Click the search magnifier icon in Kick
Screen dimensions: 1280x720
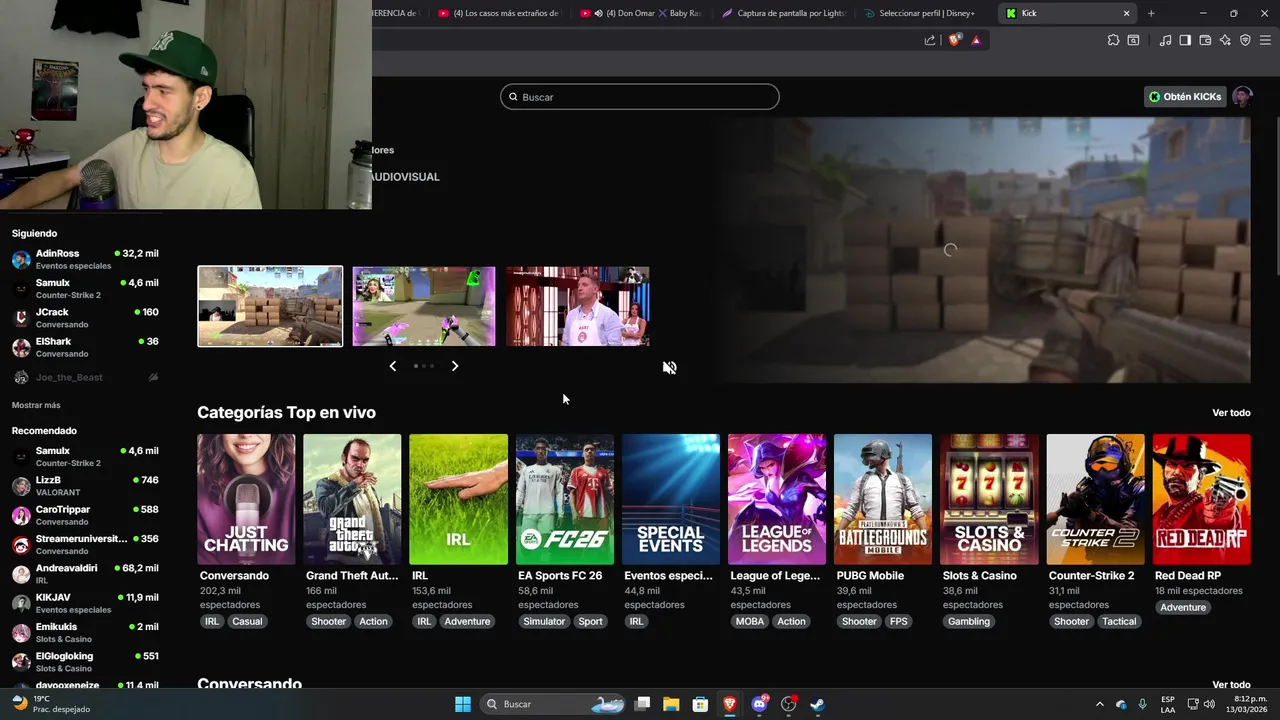coord(513,97)
